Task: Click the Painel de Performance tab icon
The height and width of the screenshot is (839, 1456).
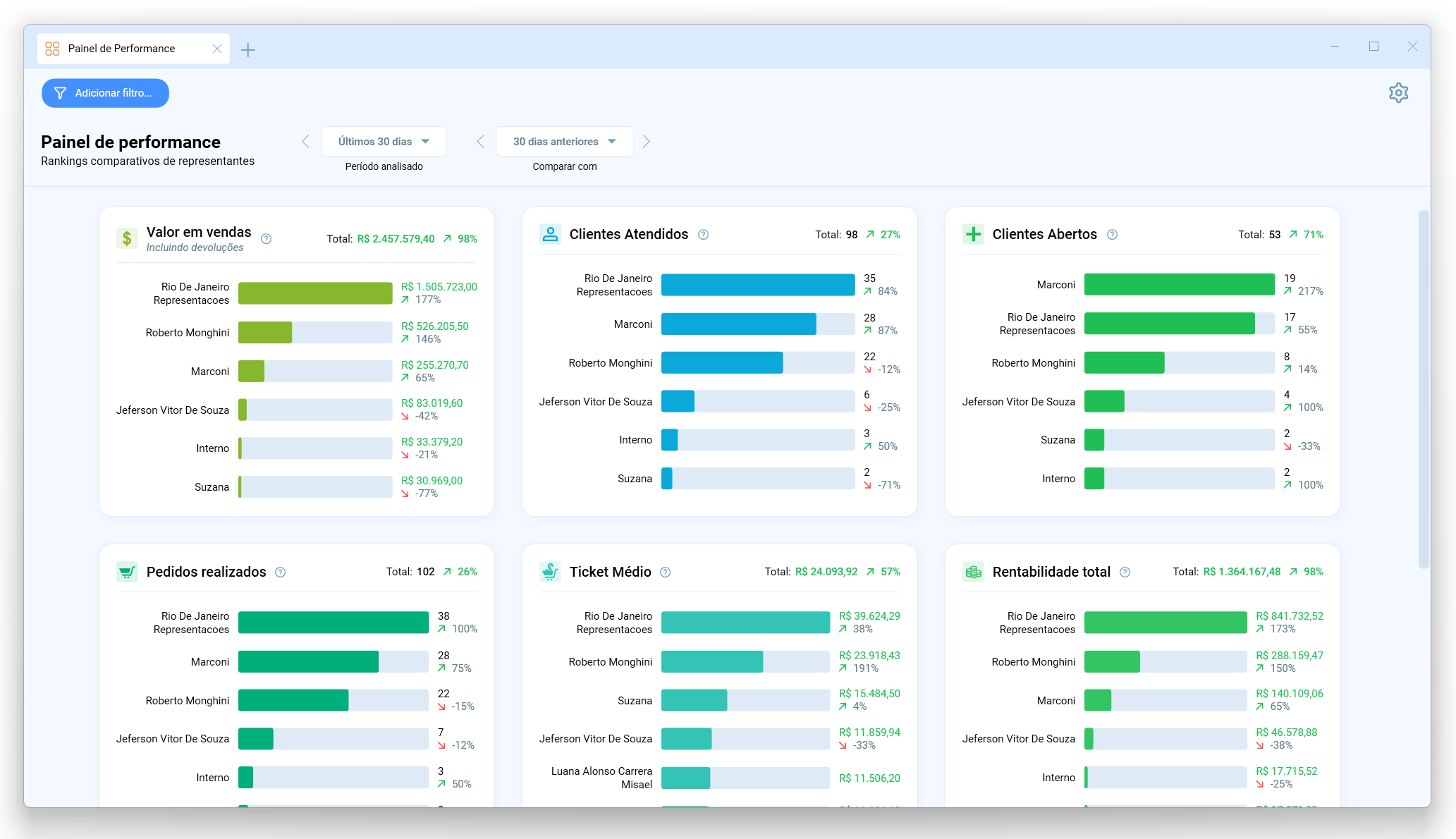Action: point(52,49)
